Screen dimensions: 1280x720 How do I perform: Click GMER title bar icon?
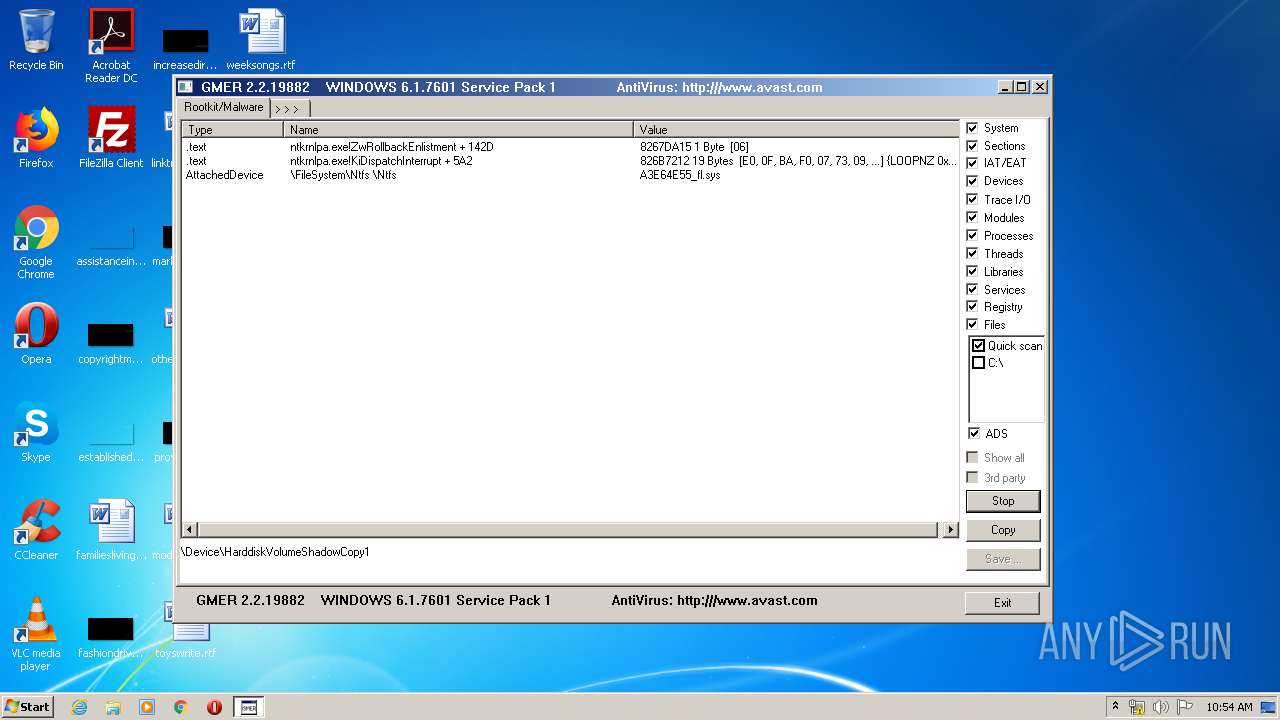pos(186,87)
